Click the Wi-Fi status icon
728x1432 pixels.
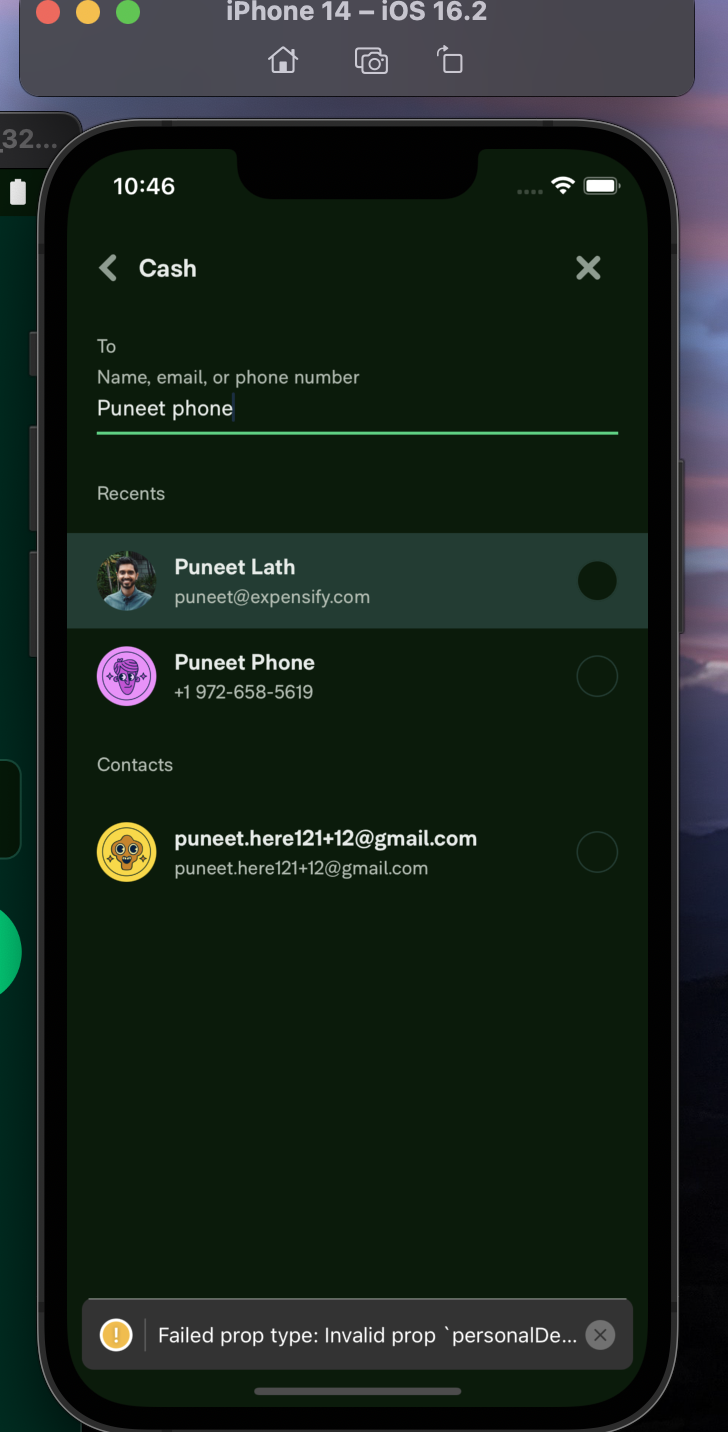[x=563, y=186]
